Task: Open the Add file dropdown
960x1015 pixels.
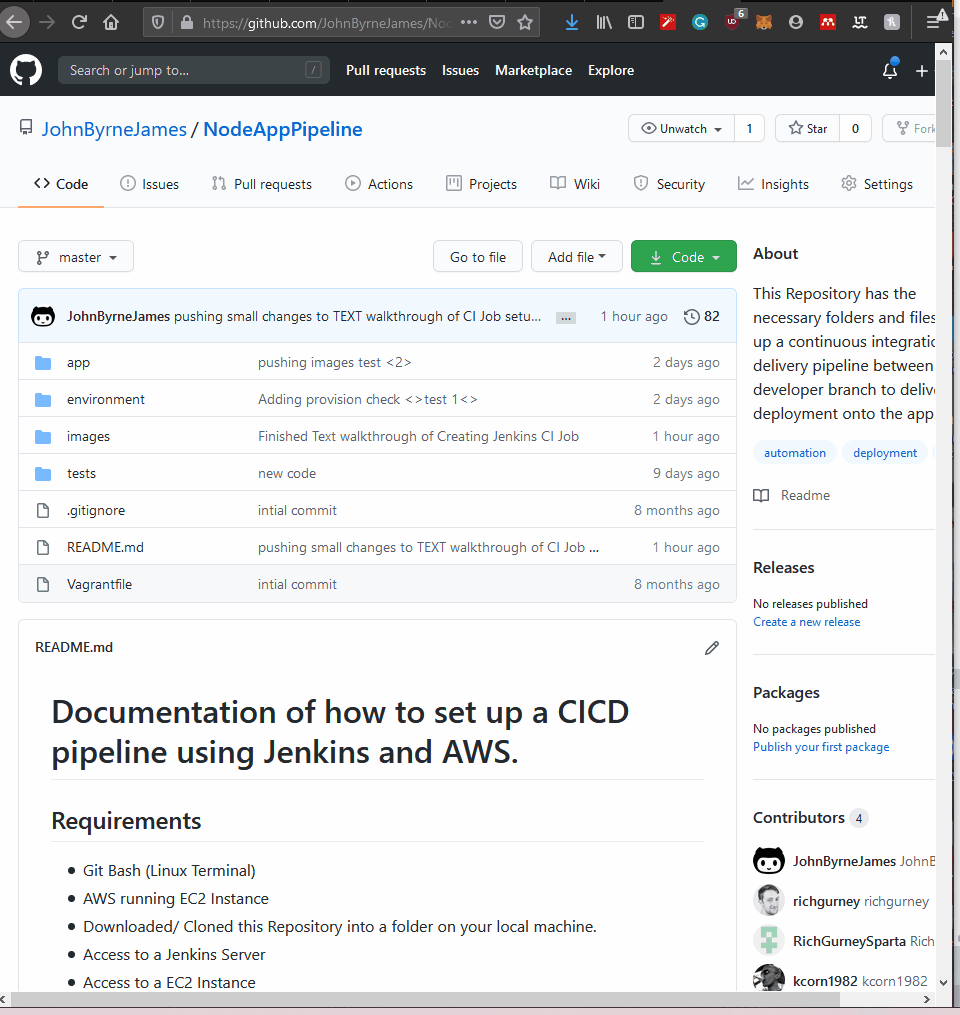Action: point(577,257)
